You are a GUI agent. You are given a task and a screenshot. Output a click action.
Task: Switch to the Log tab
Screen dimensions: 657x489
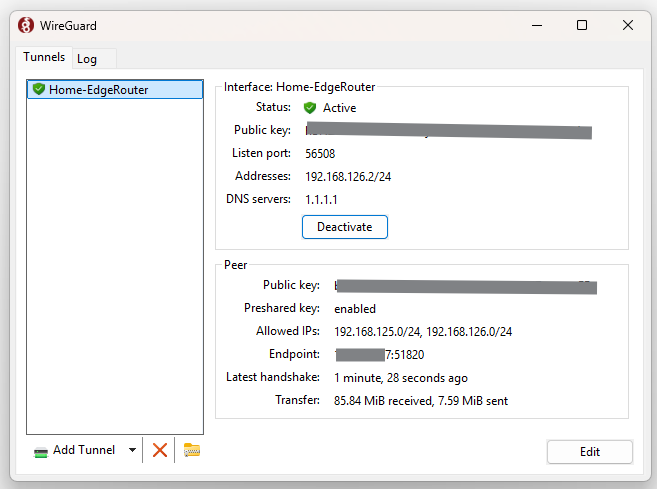pos(87,59)
